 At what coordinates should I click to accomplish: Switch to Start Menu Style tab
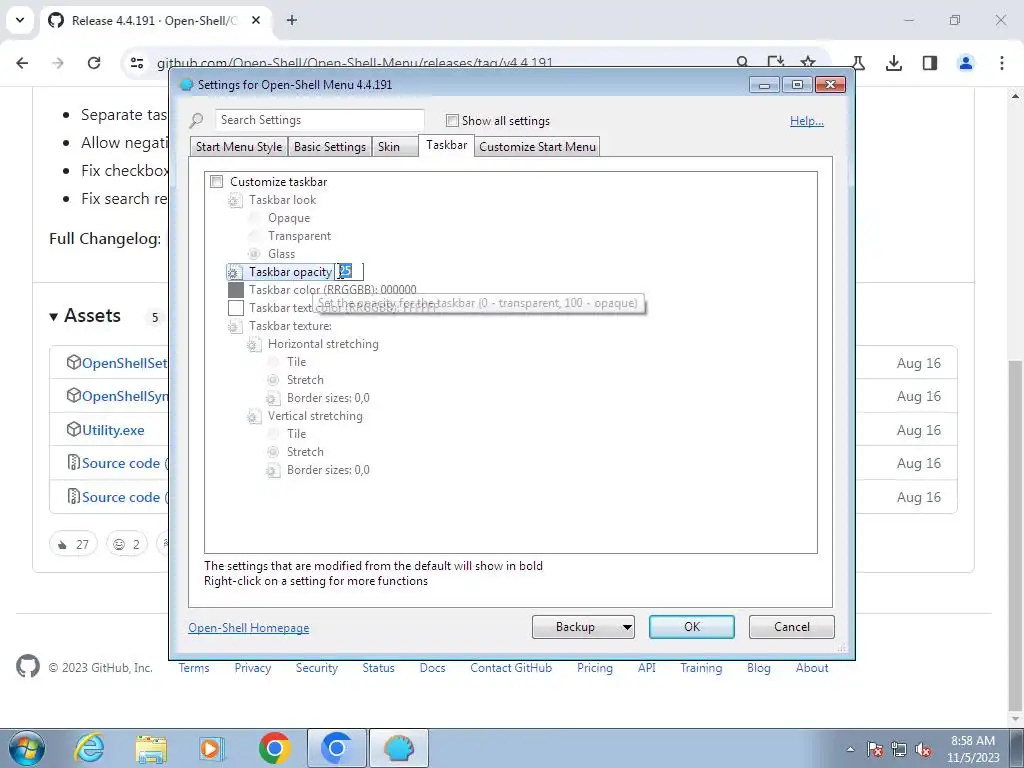coord(239,147)
